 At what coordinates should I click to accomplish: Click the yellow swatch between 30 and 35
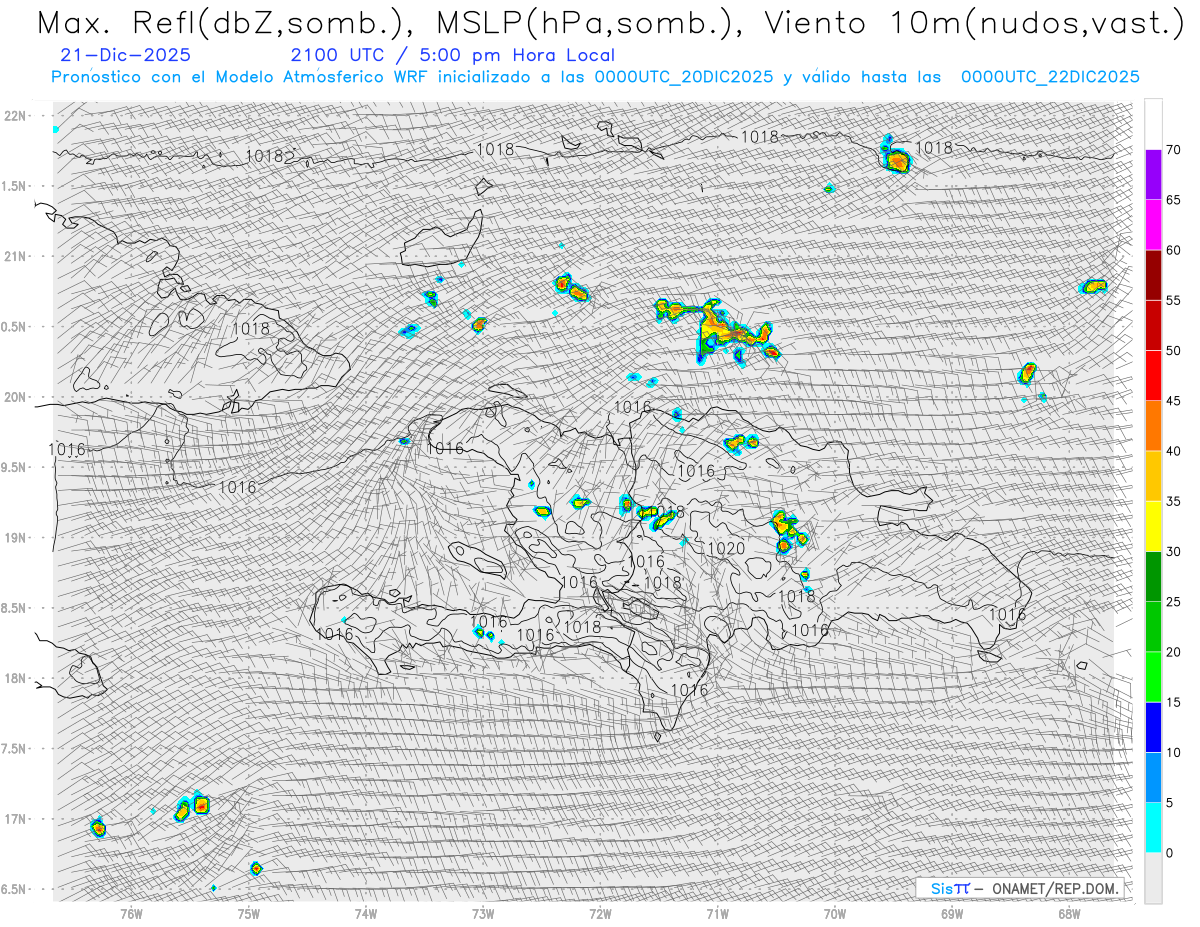[x=1153, y=526]
